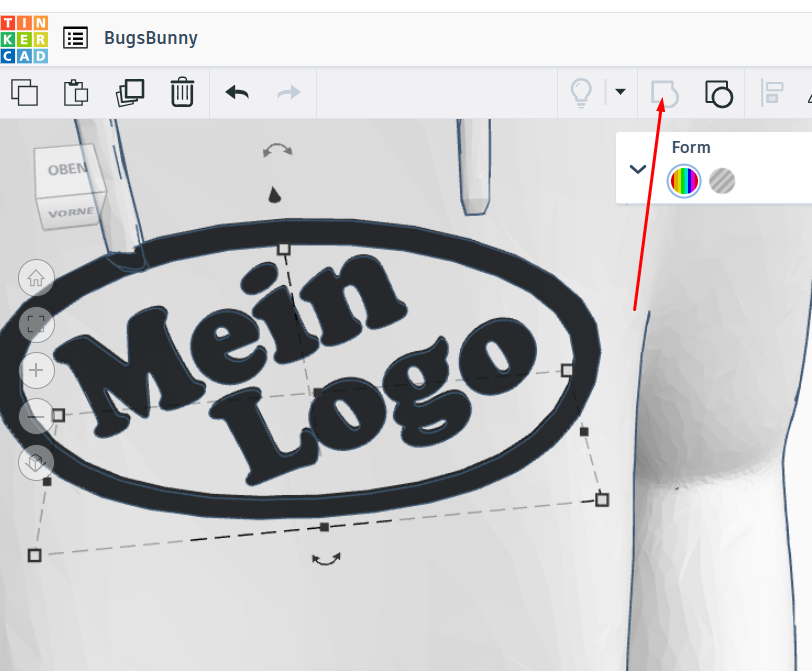The width and height of the screenshot is (812, 671).
Task: Fit all in view
Action: tap(36, 324)
